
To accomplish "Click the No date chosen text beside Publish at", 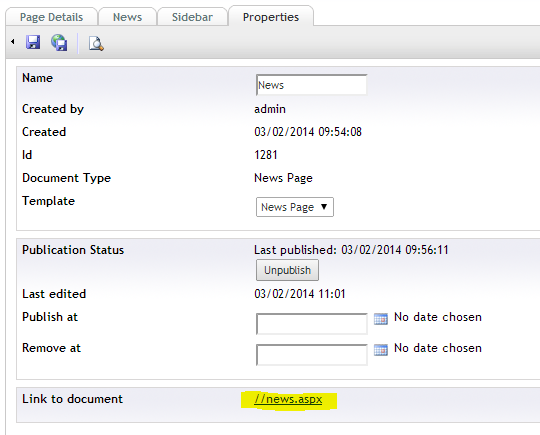I will pyautogui.click(x=438, y=317).
